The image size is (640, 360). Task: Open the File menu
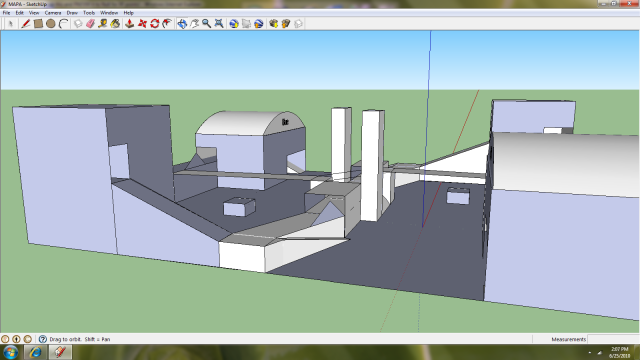pyautogui.click(x=7, y=13)
